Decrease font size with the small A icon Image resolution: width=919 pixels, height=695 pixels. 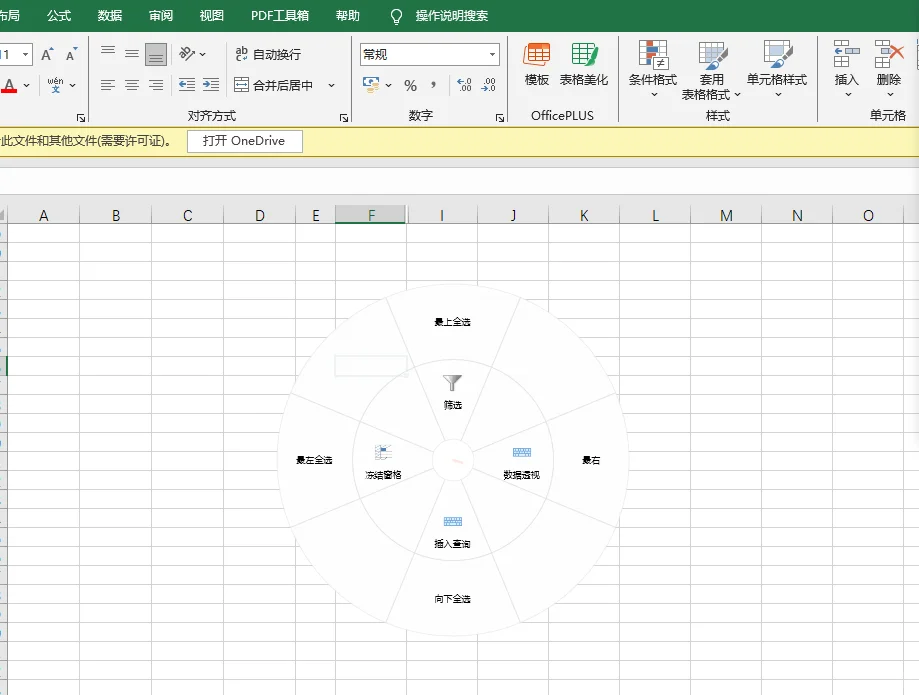pyautogui.click(x=72, y=54)
